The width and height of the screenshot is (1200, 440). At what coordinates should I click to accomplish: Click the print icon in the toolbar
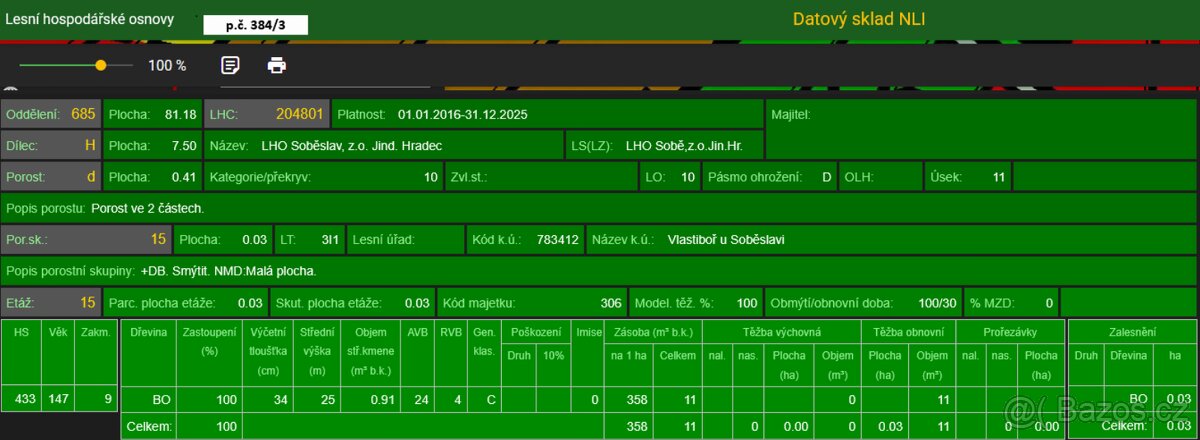pos(277,65)
